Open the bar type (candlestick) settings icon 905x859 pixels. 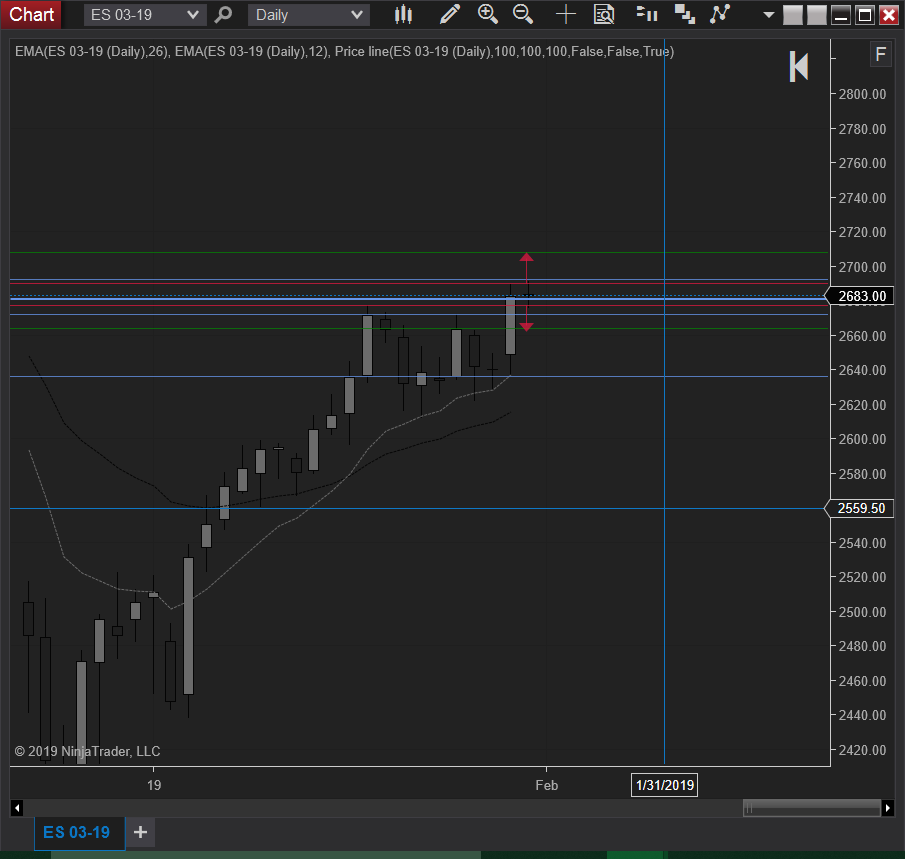click(x=403, y=14)
